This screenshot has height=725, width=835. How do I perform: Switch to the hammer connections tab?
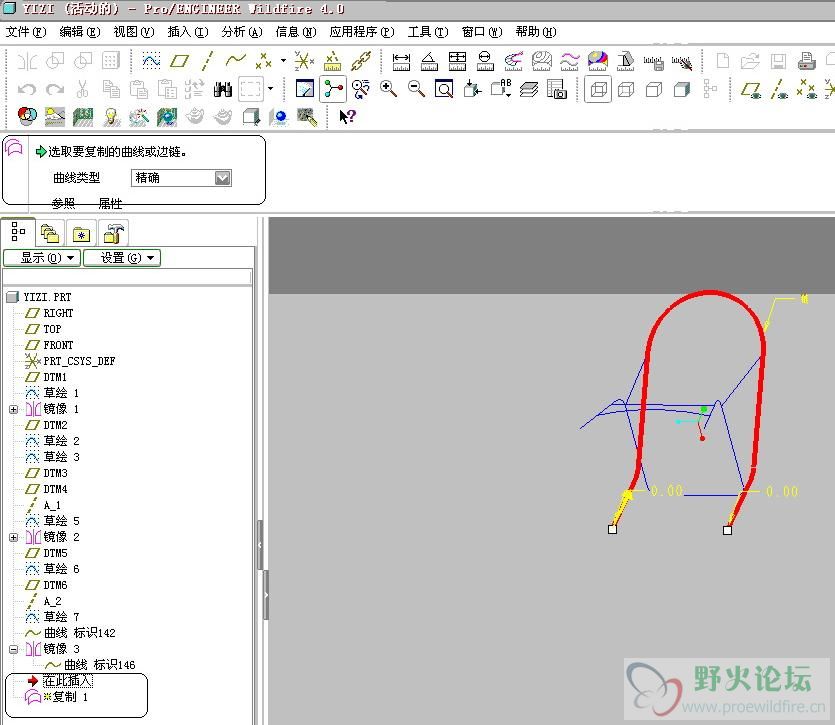[x=113, y=233]
